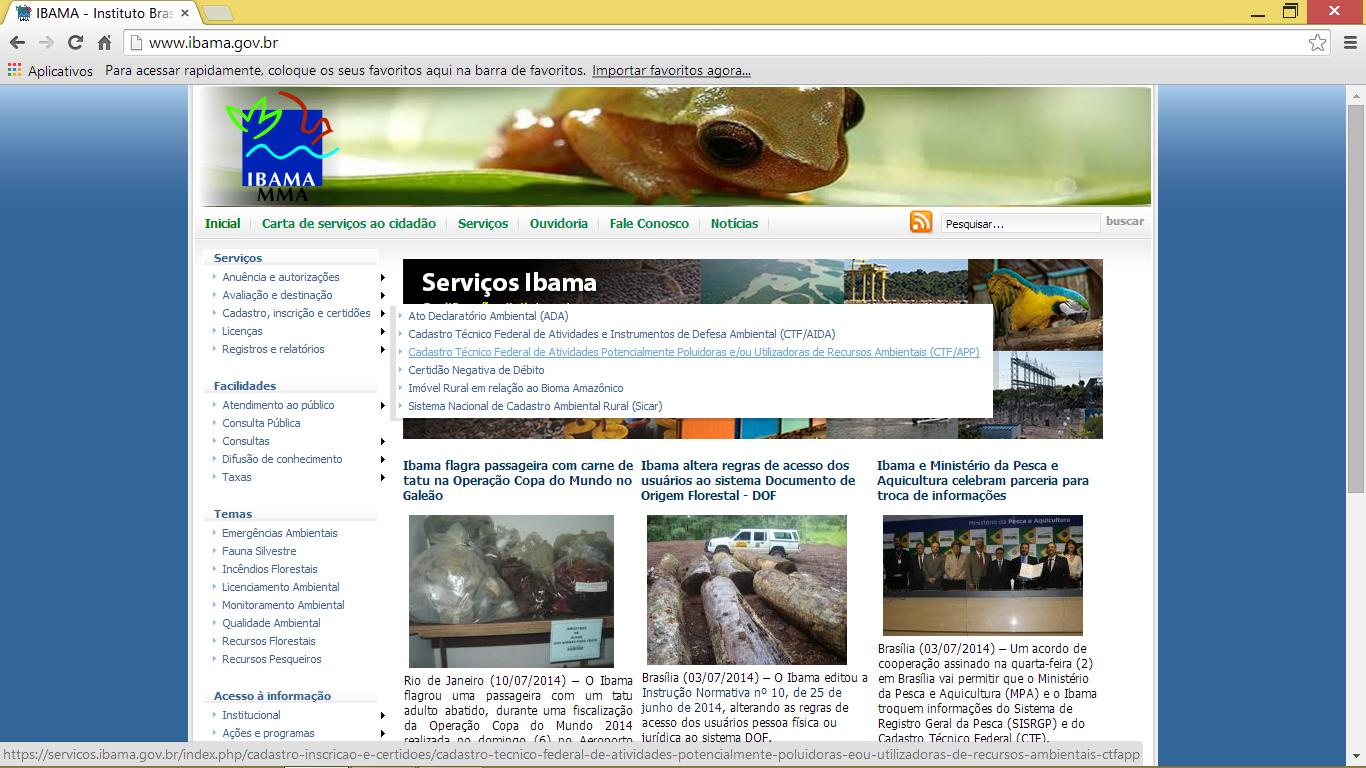This screenshot has height=768, width=1366.
Task: Open Recursos Florestais theme link
Action: pos(269,641)
